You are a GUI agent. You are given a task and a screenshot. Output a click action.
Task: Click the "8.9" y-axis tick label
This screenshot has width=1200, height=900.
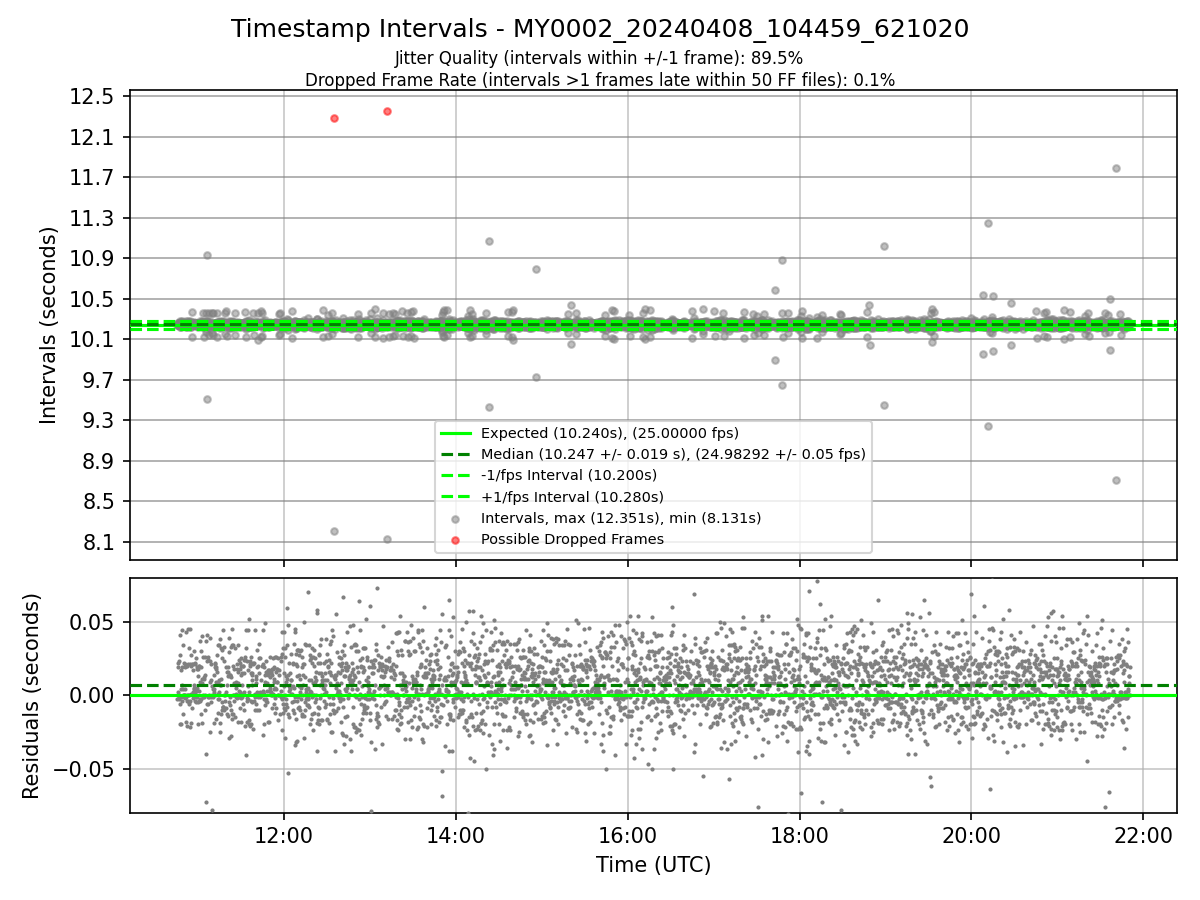100,461
